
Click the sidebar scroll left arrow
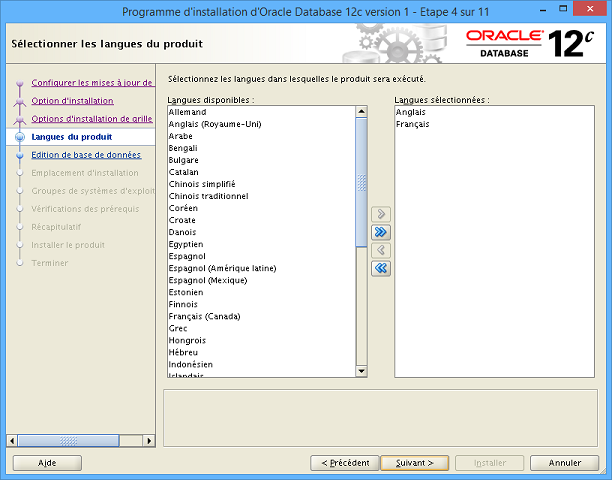pos(12,441)
